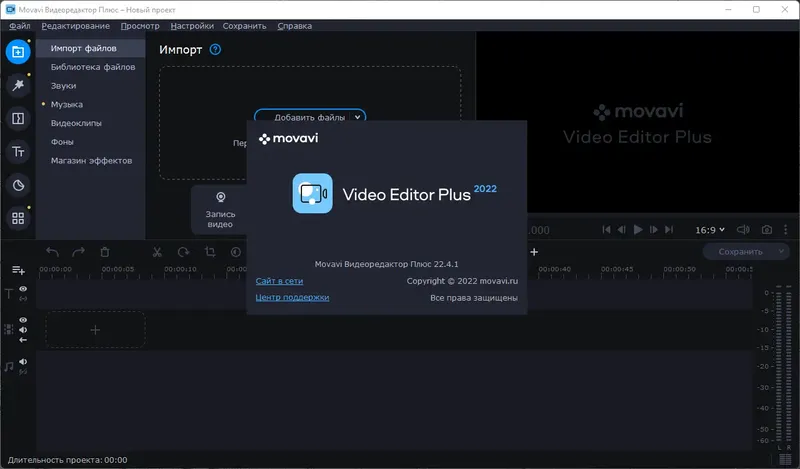Click the Add track icon
The width and height of the screenshot is (800, 469).
[x=18, y=270]
